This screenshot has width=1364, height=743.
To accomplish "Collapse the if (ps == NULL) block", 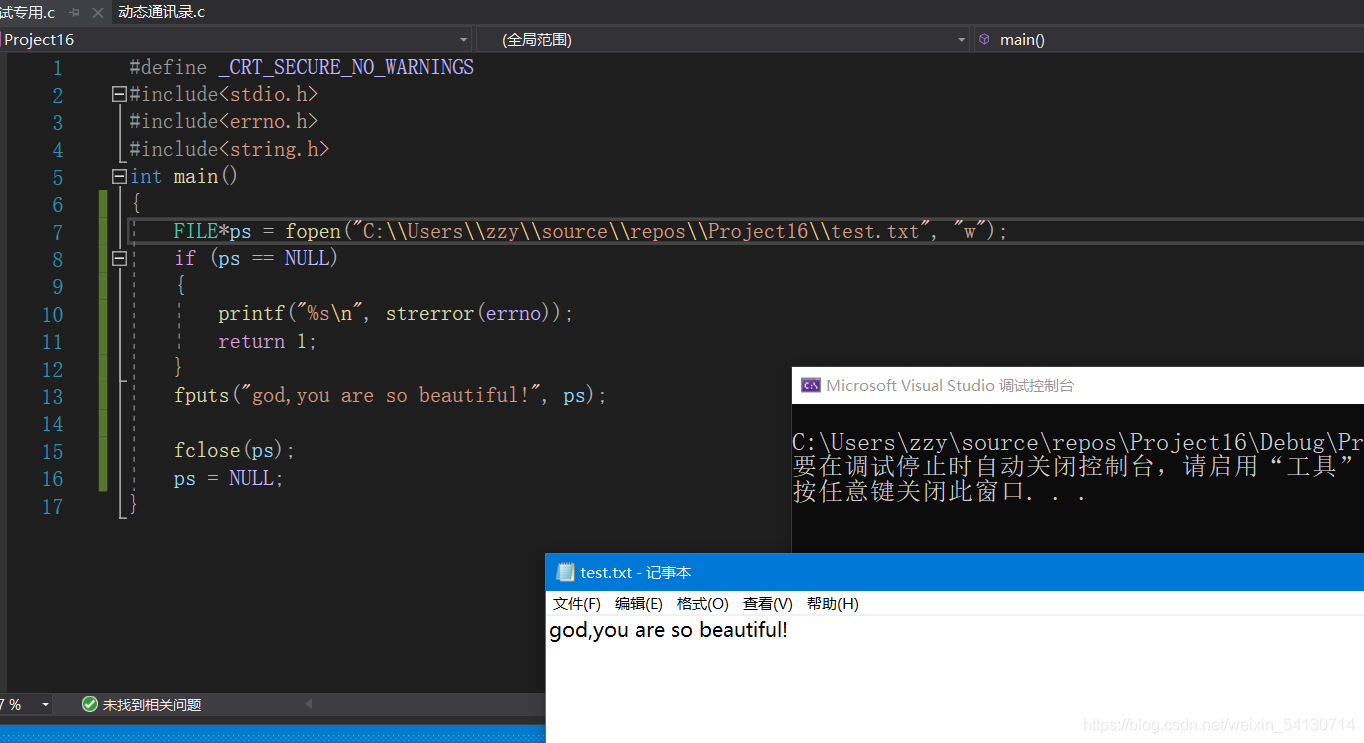I will (120, 259).
